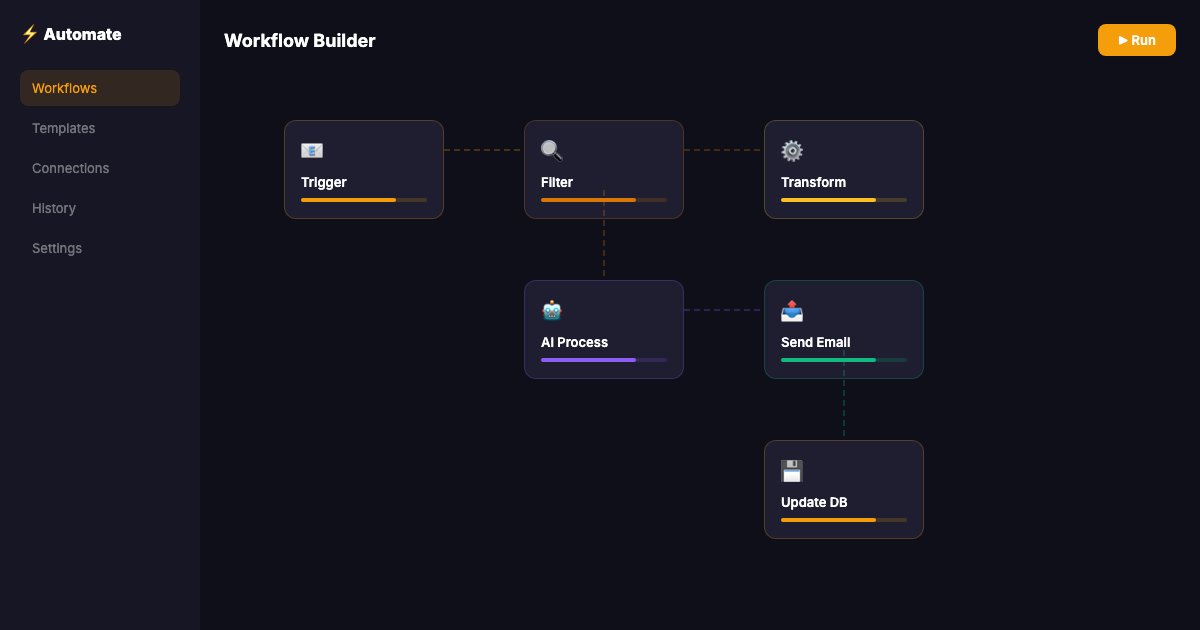Image resolution: width=1200 pixels, height=630 pixels.
Task: Select the Update DB node label
Action: click(814, 502)
